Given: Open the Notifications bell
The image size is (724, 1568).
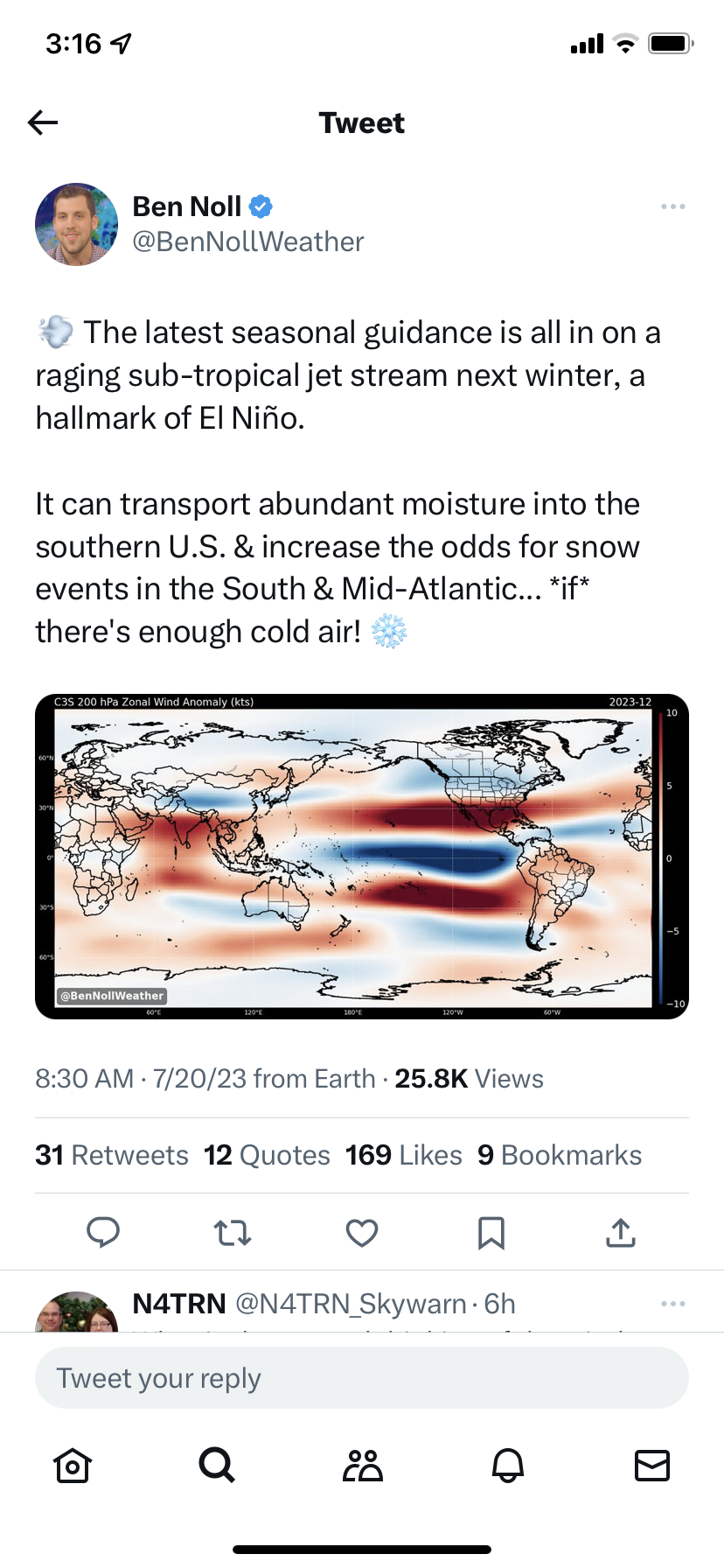Looking at the screenshot, I should tap(508, 1465).
